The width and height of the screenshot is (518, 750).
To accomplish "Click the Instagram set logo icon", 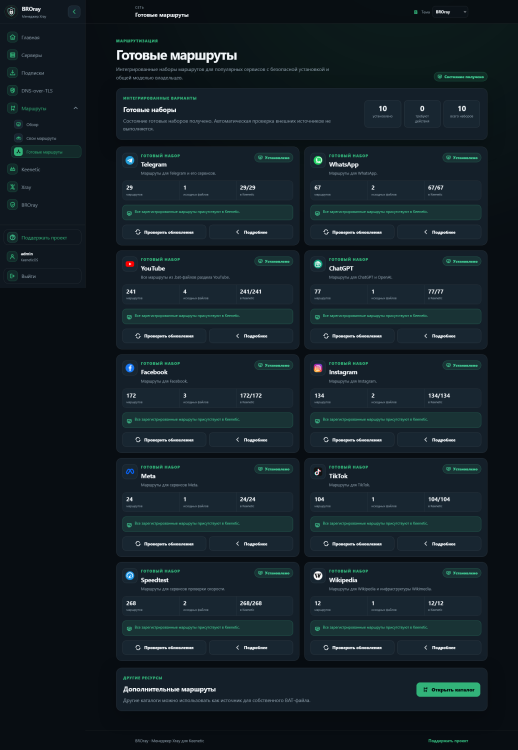I will tap(318, 368).
